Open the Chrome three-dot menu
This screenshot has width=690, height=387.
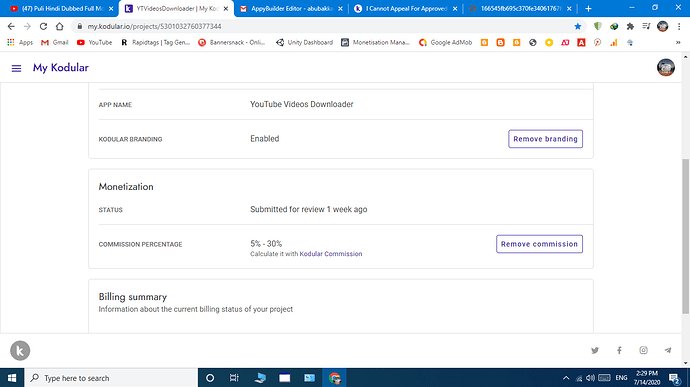(x=679, y=26)
